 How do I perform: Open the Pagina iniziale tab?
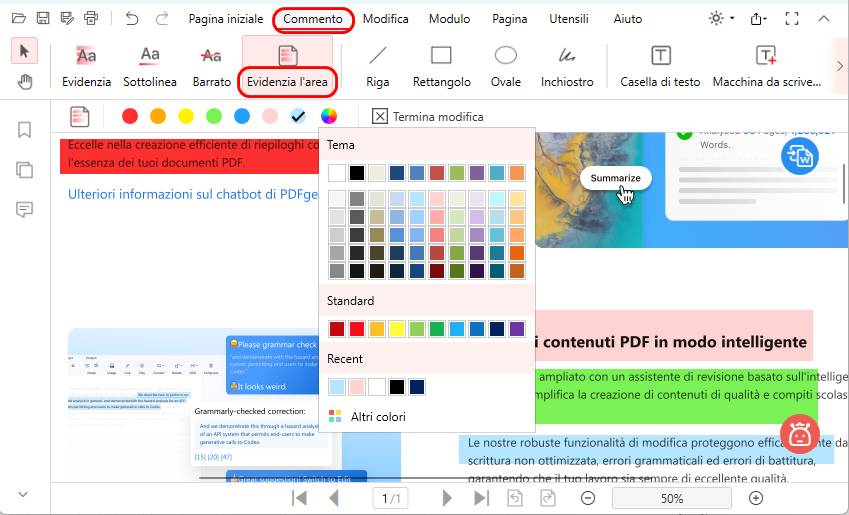226,19
